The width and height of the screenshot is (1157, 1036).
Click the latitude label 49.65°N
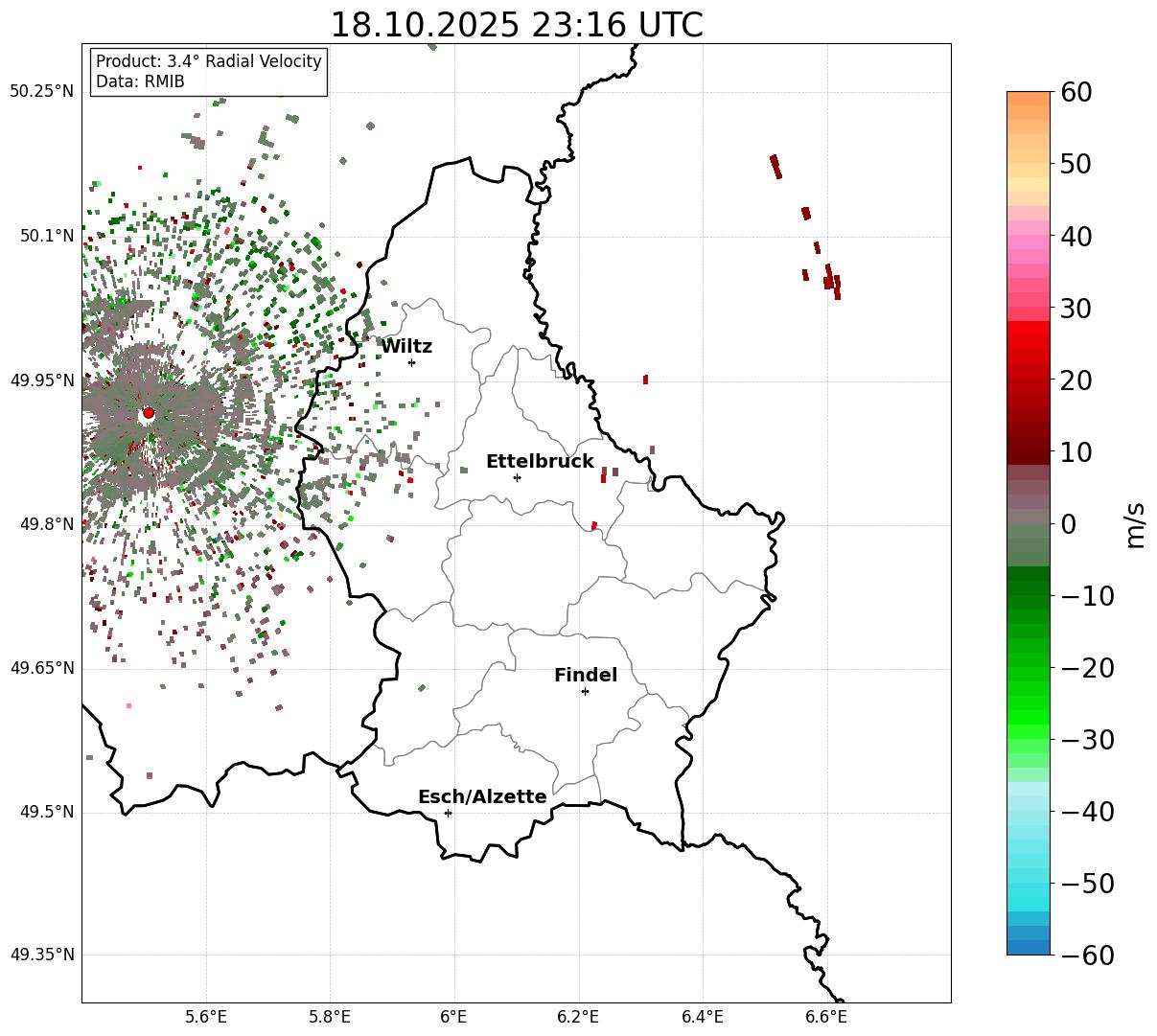point(42,668)
